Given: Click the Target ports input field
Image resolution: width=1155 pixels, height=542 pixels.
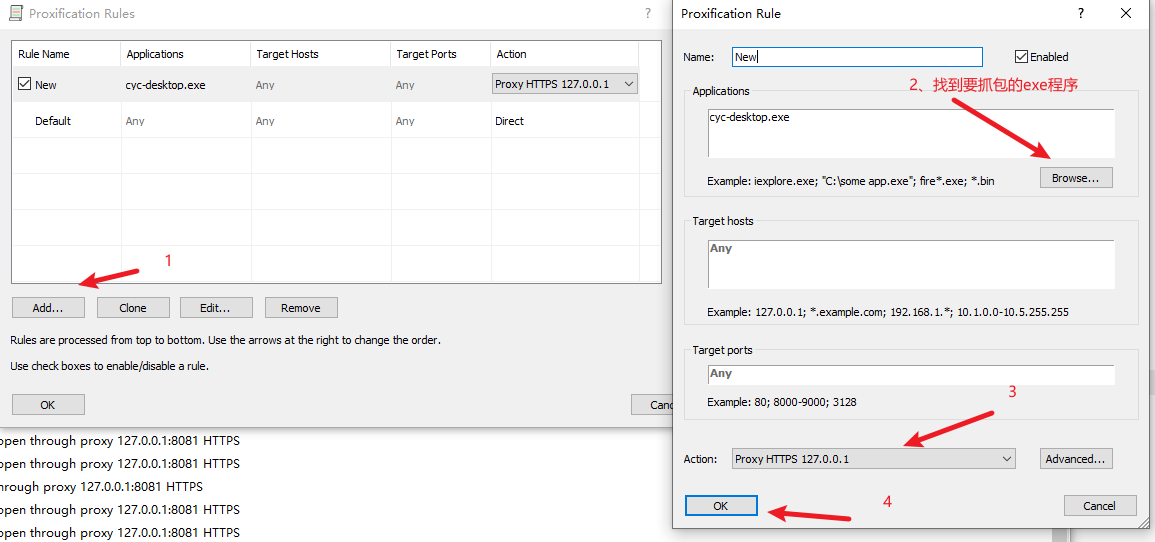Looking at the screenshot, I should [x=910, y=374].
